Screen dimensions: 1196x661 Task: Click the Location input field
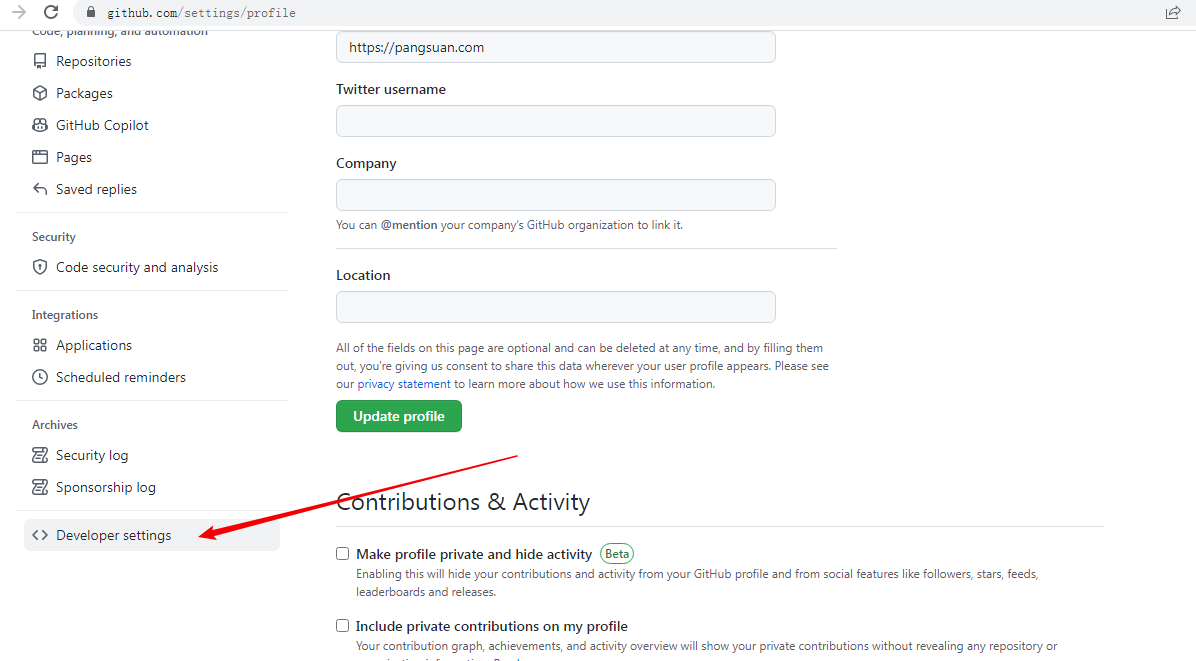point(555,307)
